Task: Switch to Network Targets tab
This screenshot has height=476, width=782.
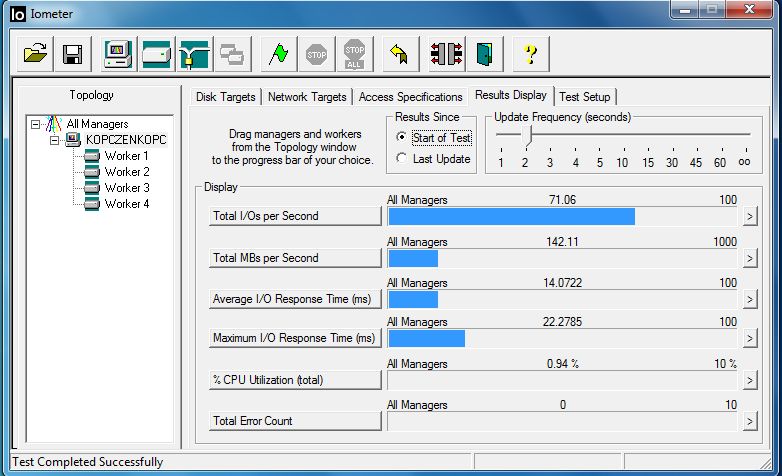Action: click(x=307, y=97)
